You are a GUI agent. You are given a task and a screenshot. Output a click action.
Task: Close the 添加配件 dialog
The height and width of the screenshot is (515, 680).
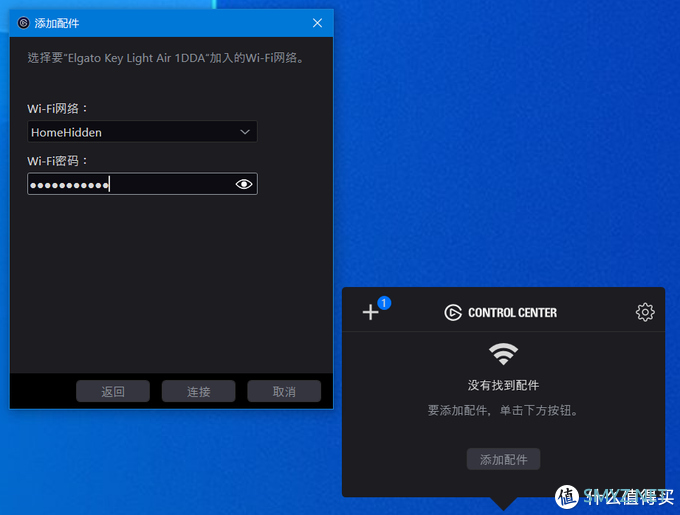317,23
